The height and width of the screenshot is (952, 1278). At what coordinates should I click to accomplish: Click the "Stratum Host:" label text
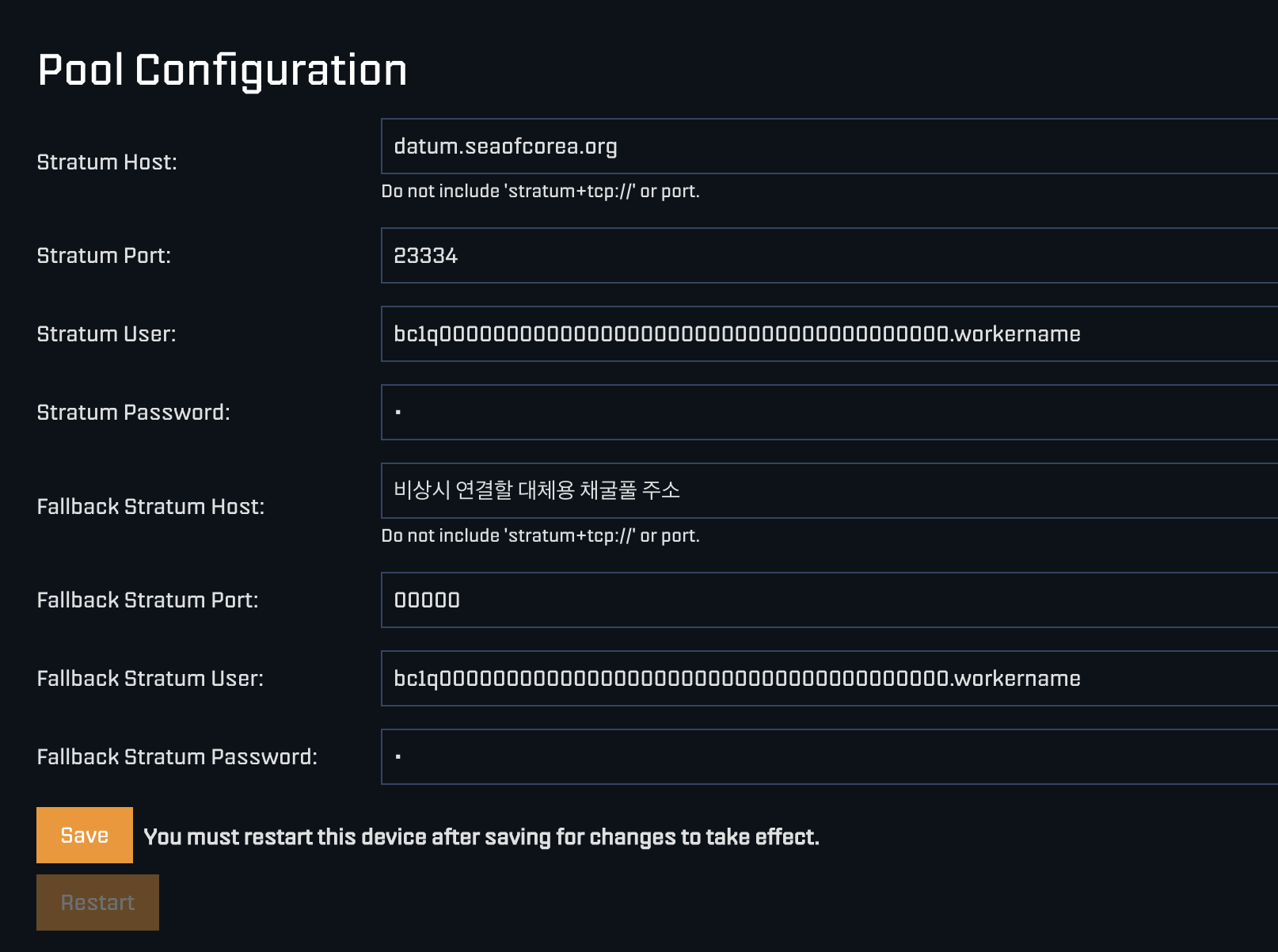point(107,162)
